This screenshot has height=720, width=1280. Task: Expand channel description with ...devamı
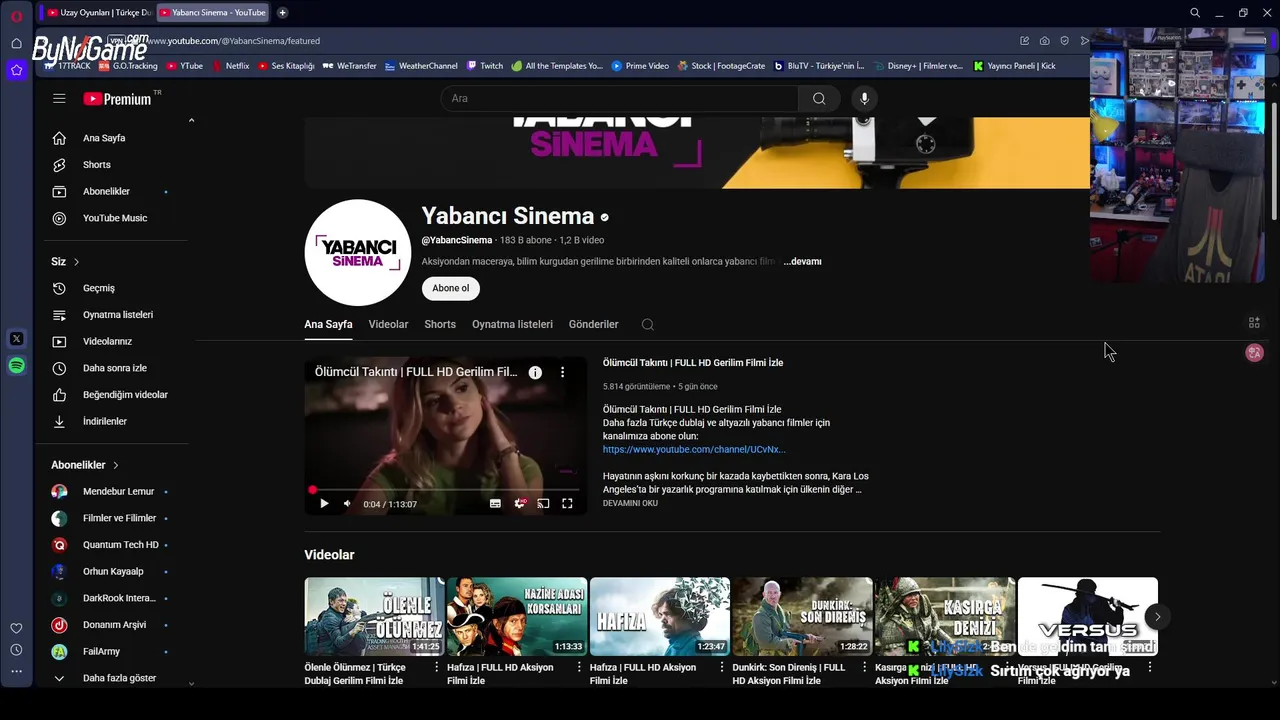pyautogui.click(x=802, y=261)
